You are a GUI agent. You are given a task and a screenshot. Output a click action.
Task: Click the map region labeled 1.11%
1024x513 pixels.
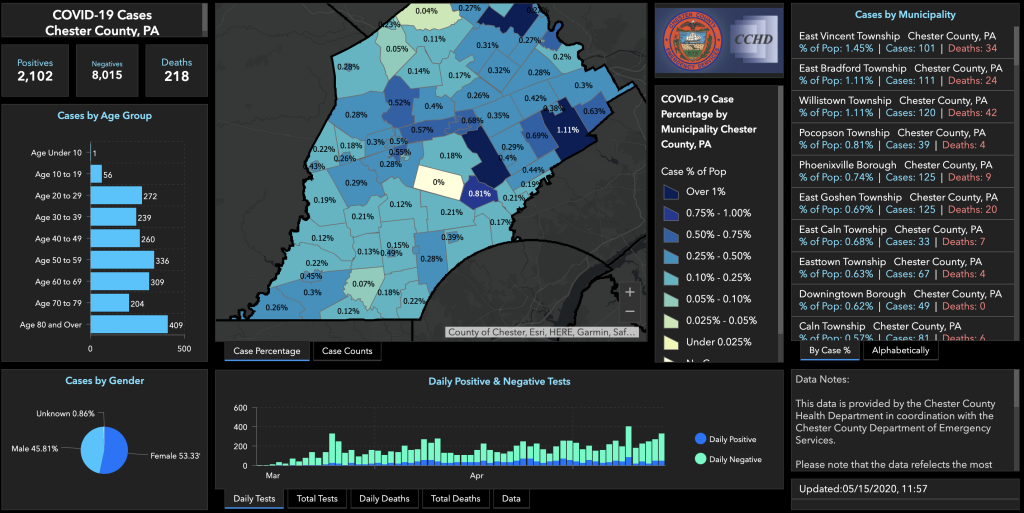point(567,129)
